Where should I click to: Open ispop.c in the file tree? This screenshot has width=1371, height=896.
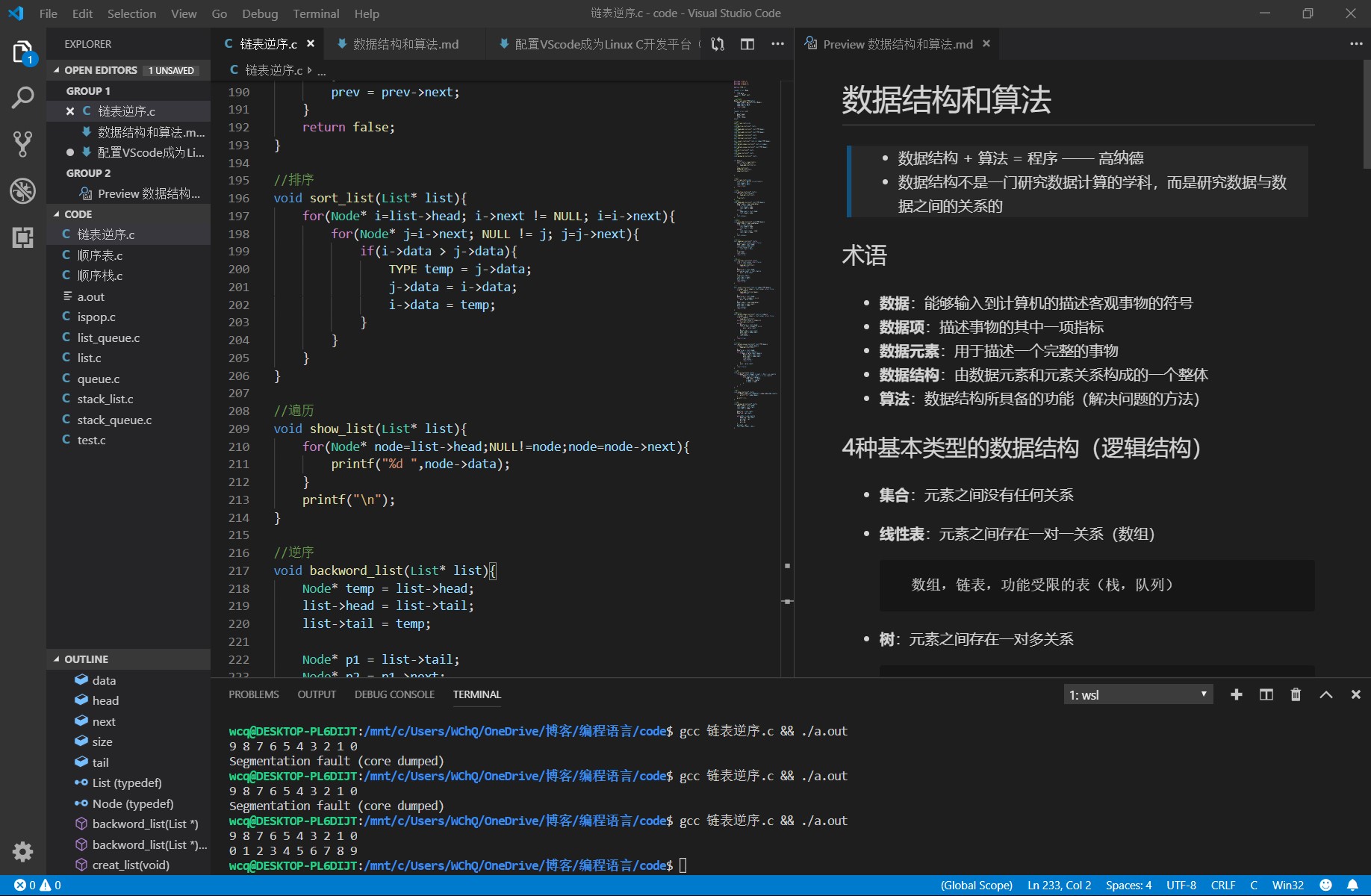128,317
